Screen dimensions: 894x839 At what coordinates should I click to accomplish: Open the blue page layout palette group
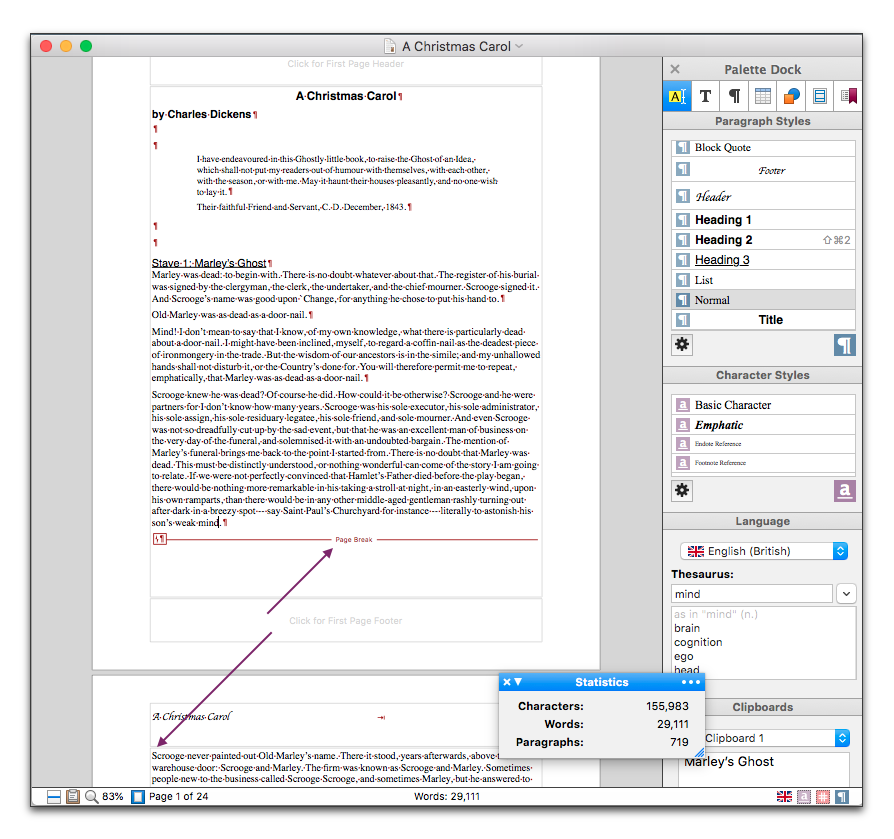pyautogui.click(x=820, y=96)
